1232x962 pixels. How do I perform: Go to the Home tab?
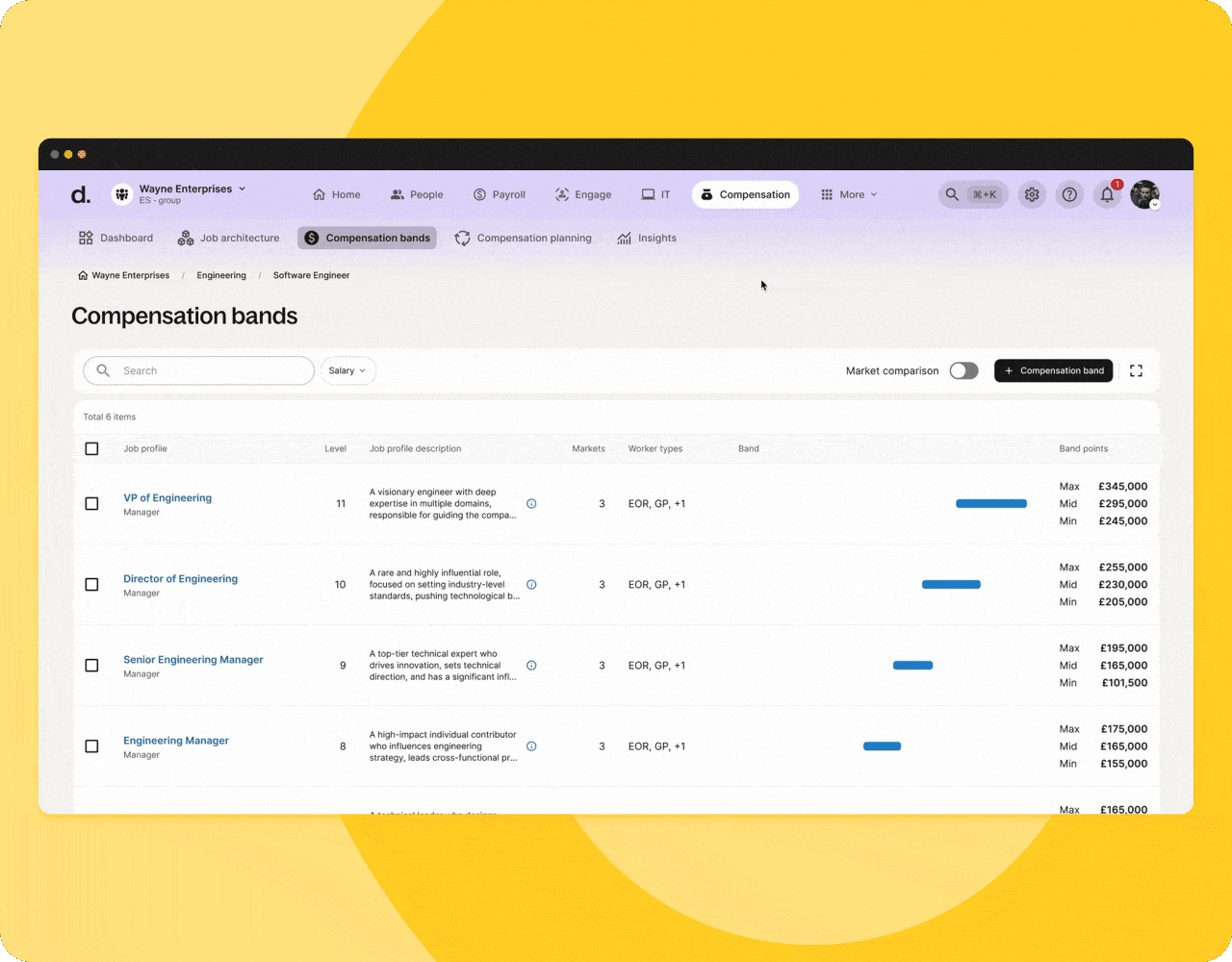point(336,194)
